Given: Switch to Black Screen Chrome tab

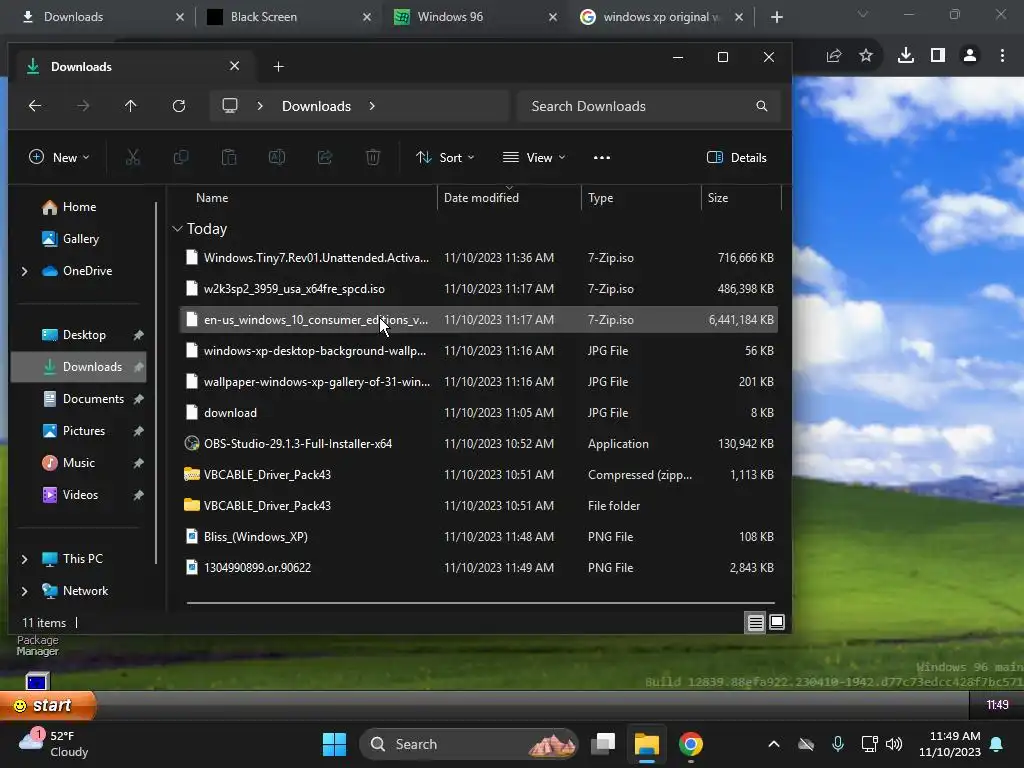Looking at the screenshot, I should [289, 17].
